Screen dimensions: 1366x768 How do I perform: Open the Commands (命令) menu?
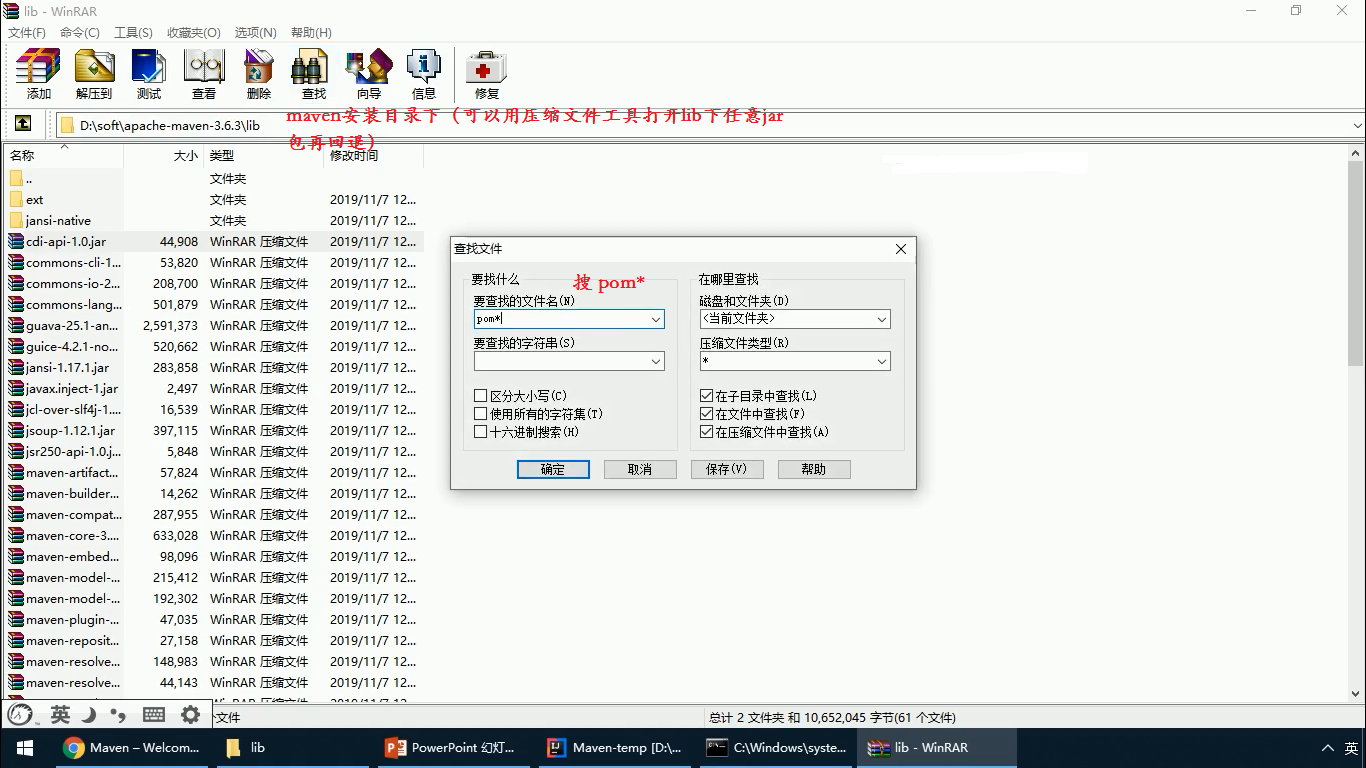80,33
